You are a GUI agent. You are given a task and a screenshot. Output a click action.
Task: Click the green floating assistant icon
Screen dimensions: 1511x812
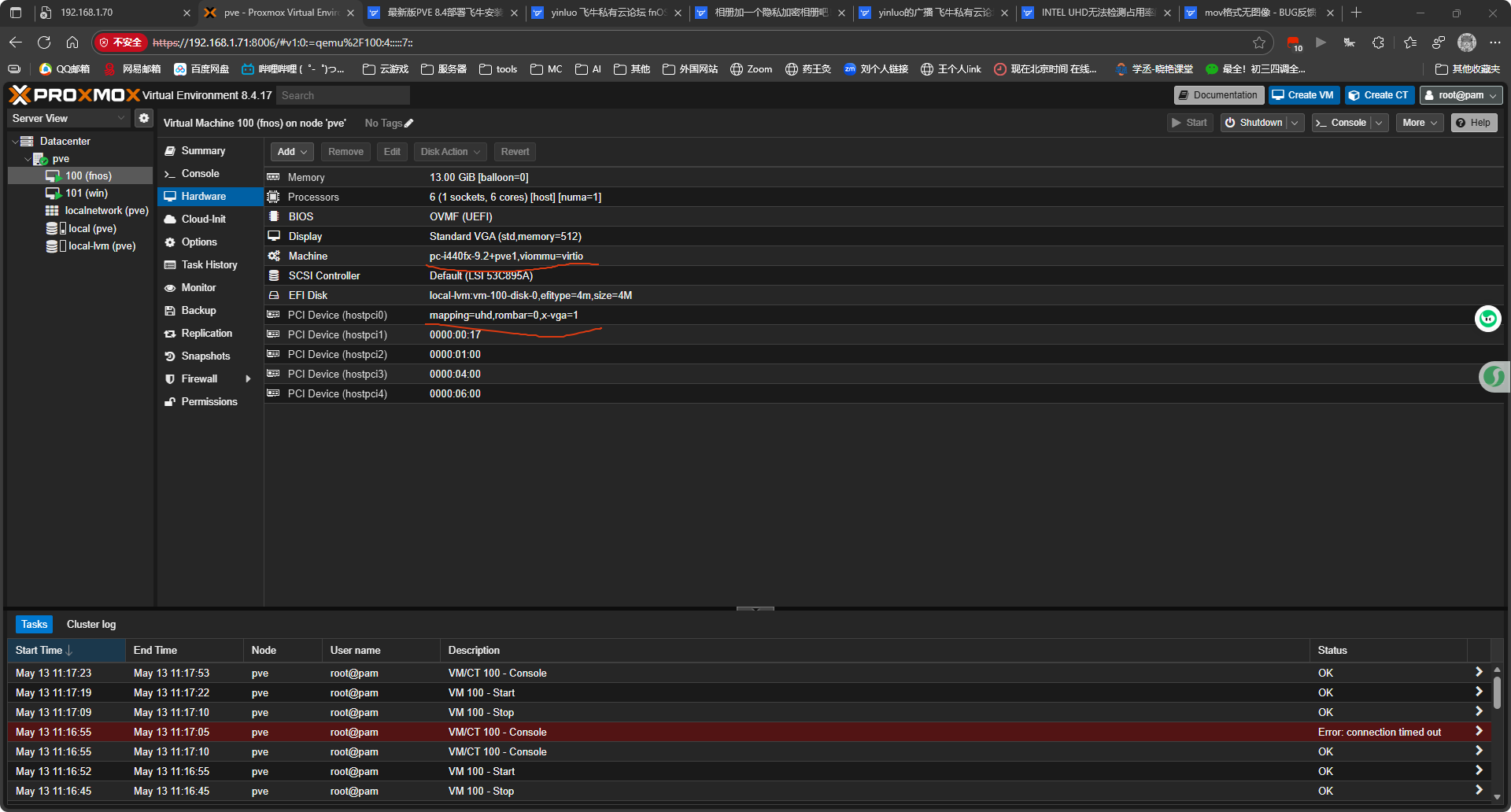(1487, 318)
